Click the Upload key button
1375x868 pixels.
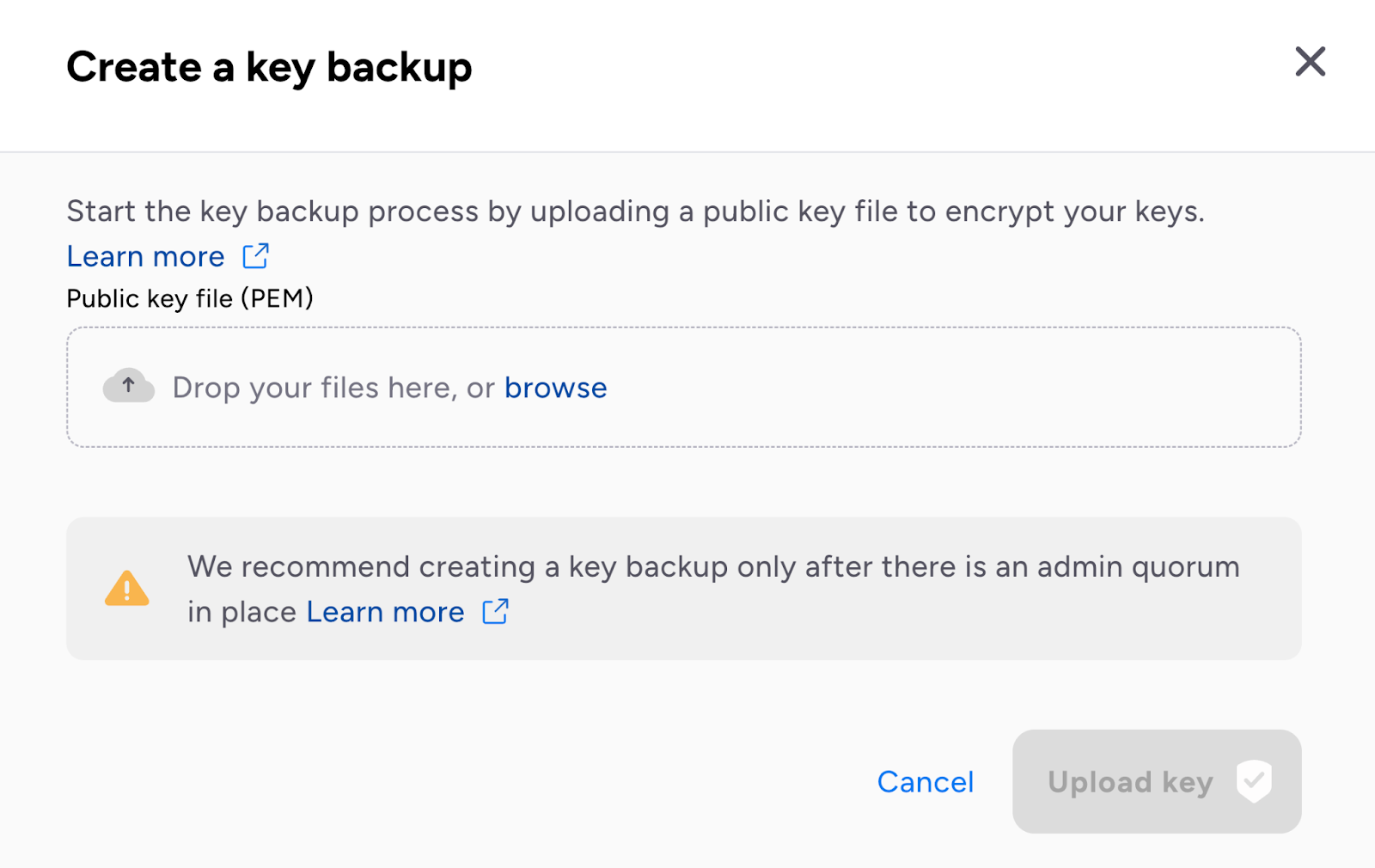click(x=1157, y=781)
